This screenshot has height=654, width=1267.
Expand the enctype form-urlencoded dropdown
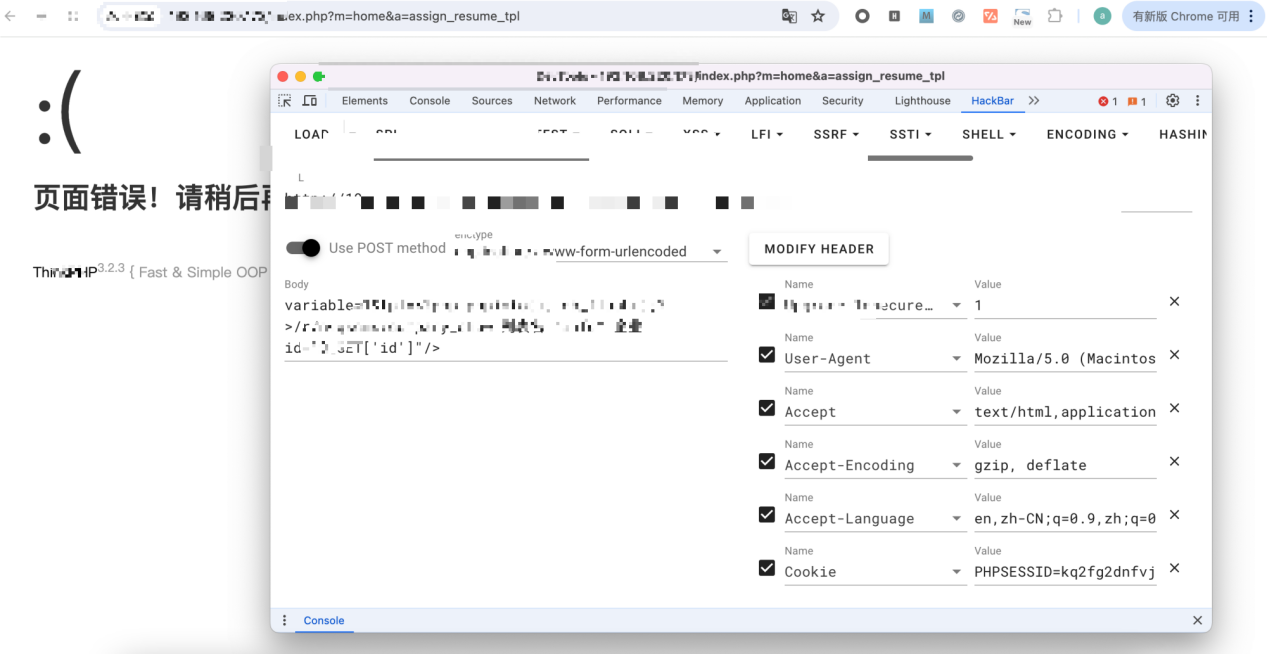coord(717,252)
